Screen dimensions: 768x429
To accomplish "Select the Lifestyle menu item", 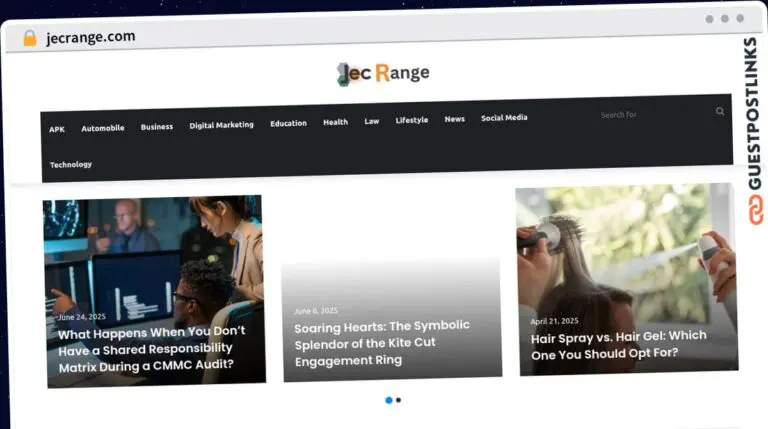I will coord(411,120).
